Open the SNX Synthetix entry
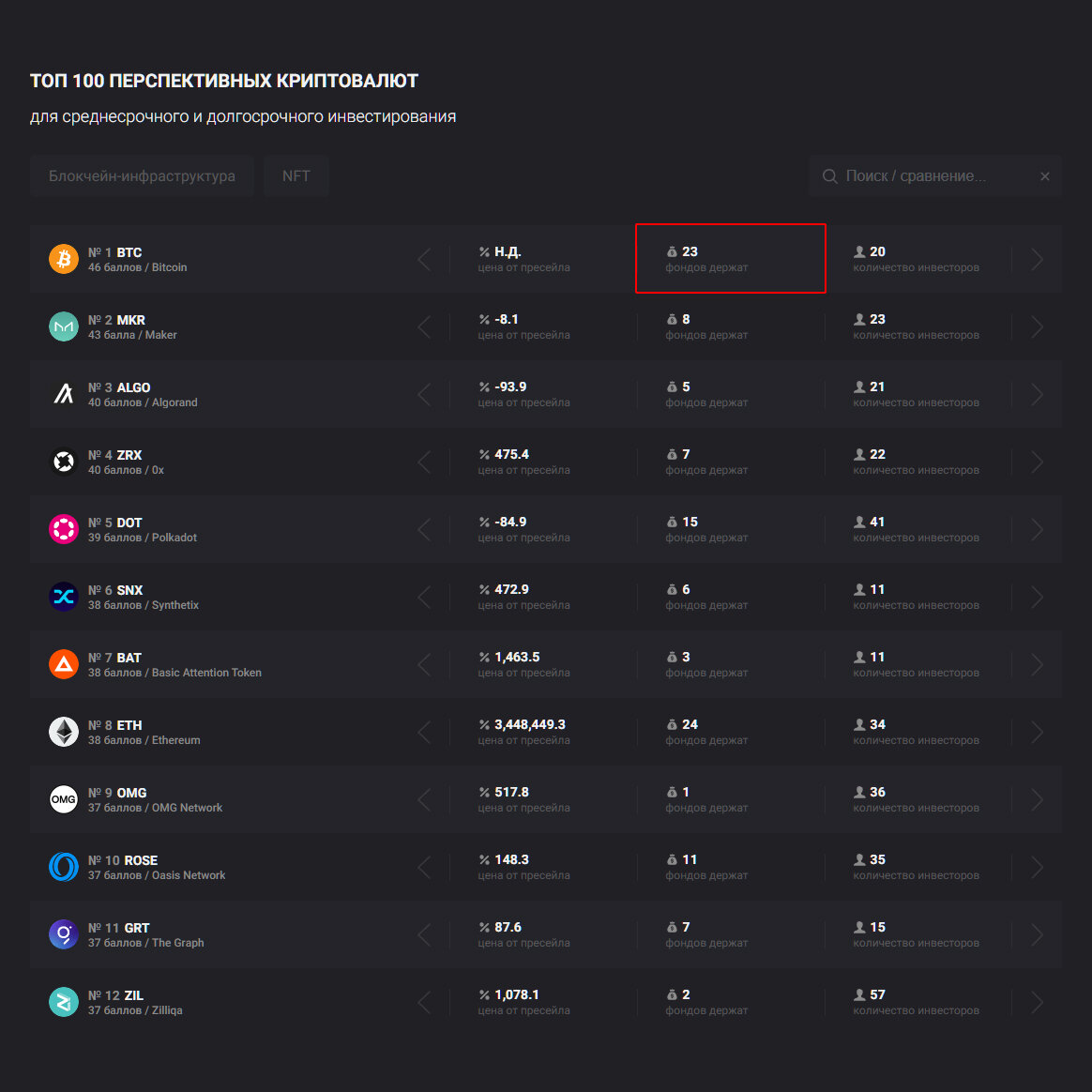This screenshot has height=1092, width=1092. coord(143,597)
